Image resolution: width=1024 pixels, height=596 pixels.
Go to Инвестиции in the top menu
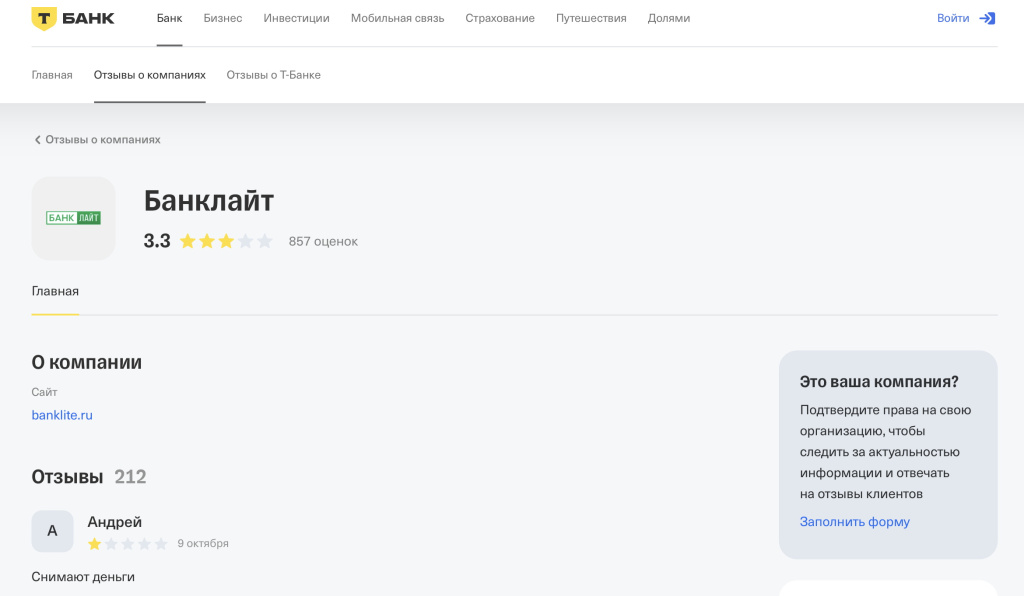(296, 18)
